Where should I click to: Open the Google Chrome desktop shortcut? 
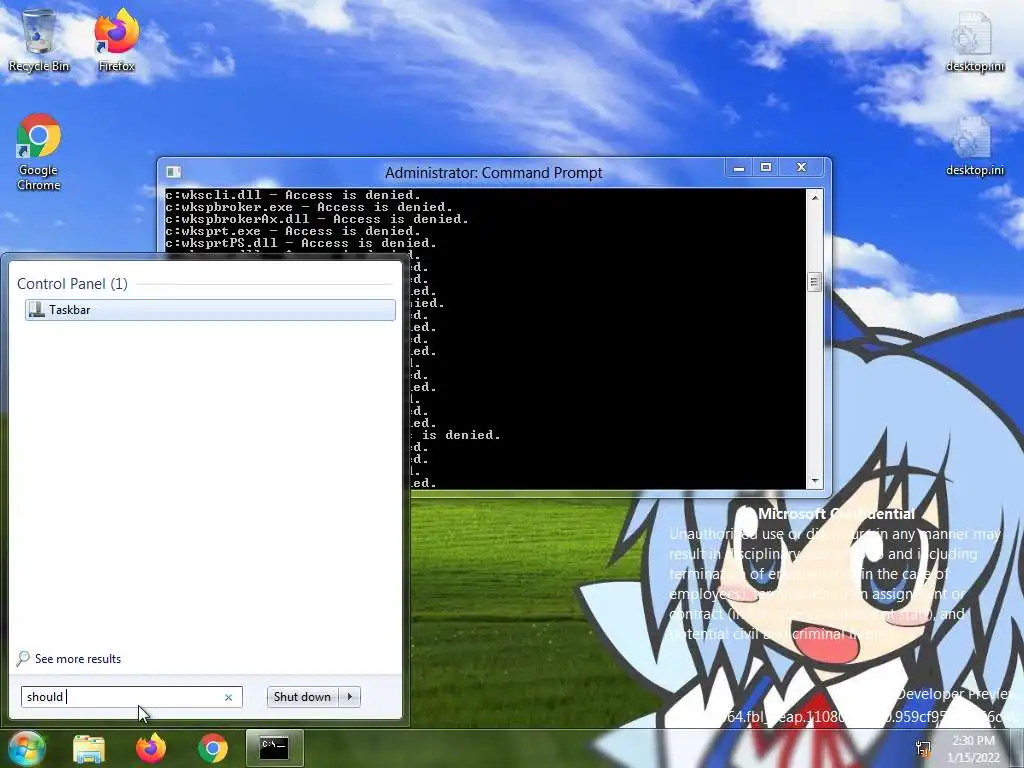pos(39,152)
